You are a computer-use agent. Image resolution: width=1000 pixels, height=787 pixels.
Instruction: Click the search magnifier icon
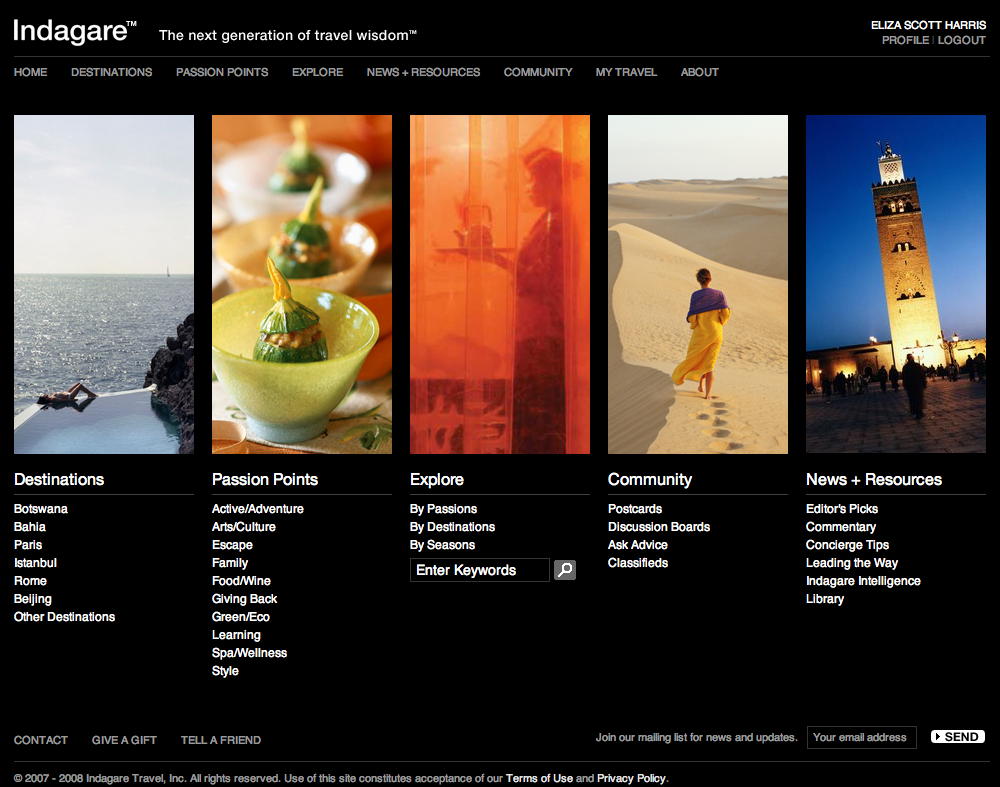coord(565,570)
